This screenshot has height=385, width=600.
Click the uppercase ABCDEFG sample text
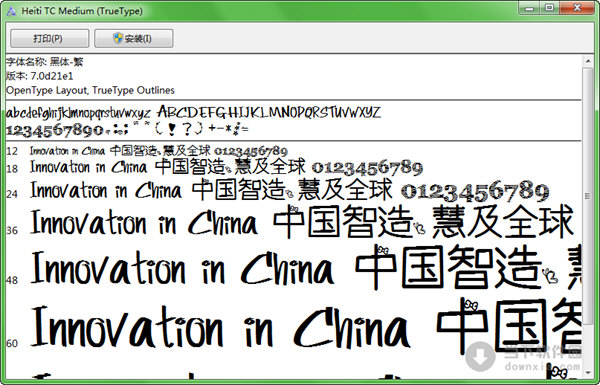(269, 112)
